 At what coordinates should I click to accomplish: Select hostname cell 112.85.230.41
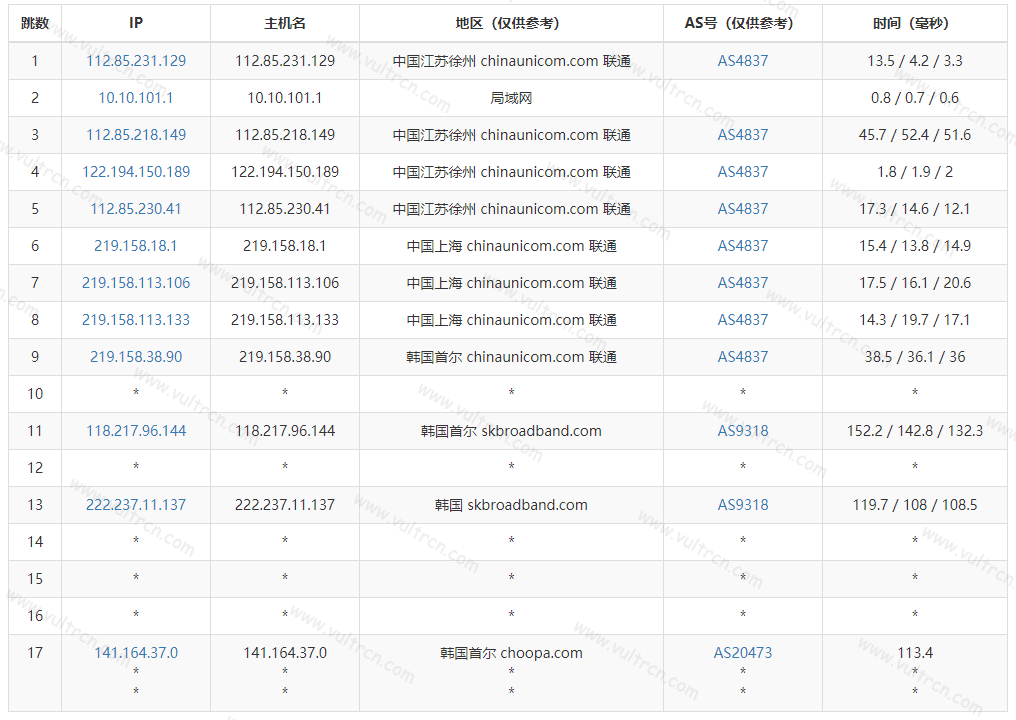[285, 209]
